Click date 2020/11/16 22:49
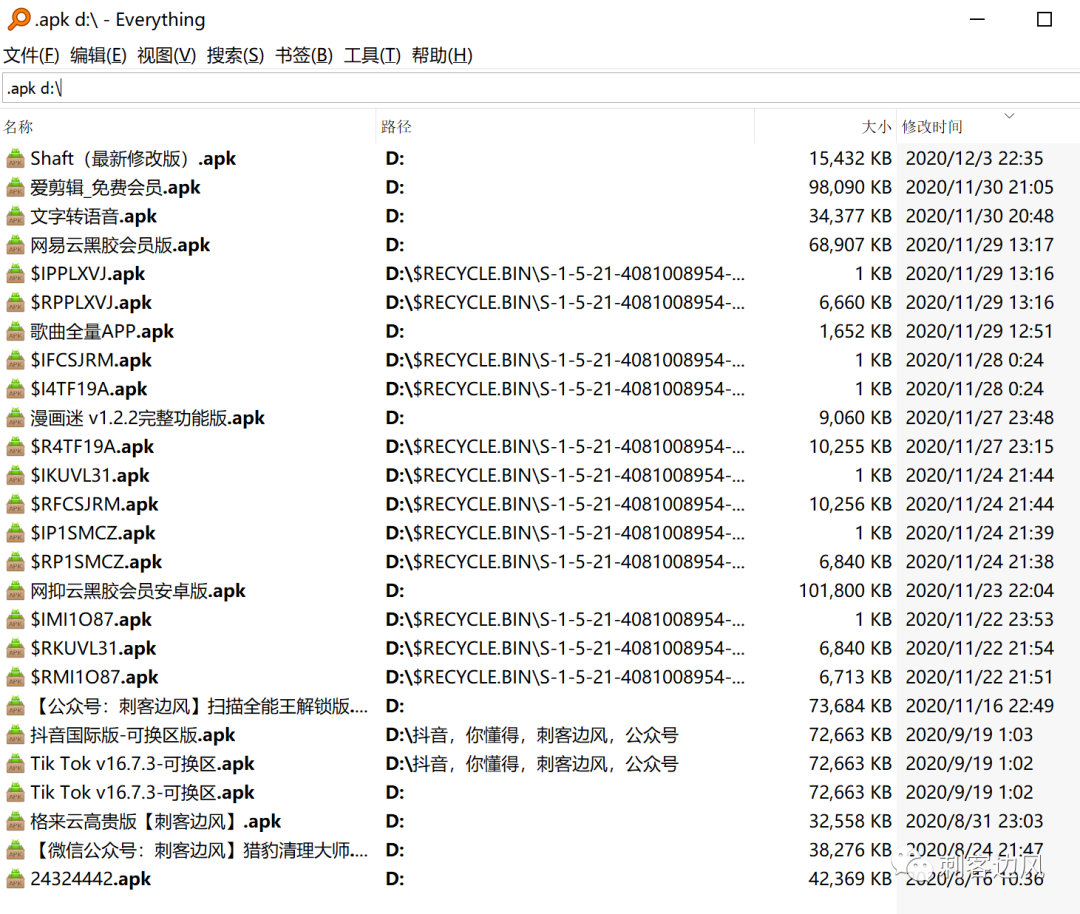The height and width of the screenshot is (914, 1080). (x=979, y=707)
